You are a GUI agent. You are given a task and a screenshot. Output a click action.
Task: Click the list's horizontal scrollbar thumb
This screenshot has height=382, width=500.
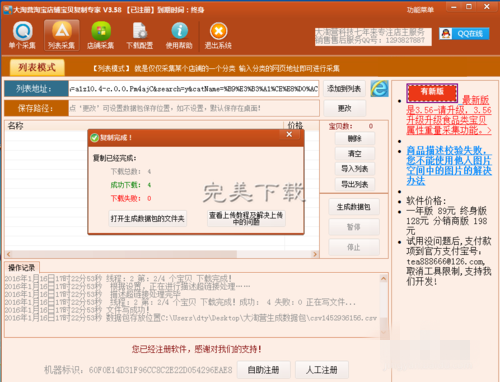pos(124,254)
